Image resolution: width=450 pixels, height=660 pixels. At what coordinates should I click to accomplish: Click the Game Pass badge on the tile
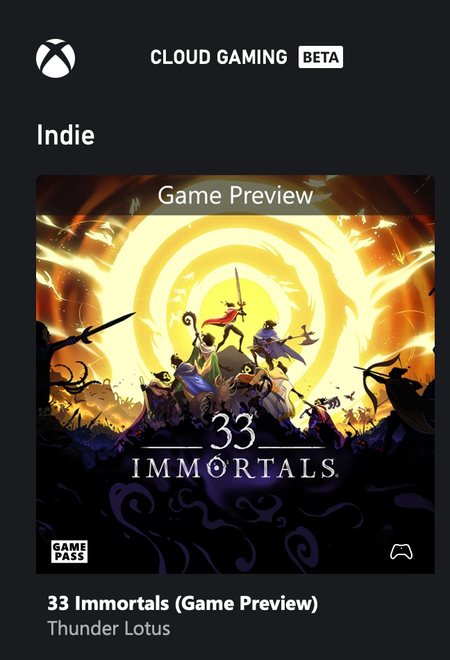(69, 551)
